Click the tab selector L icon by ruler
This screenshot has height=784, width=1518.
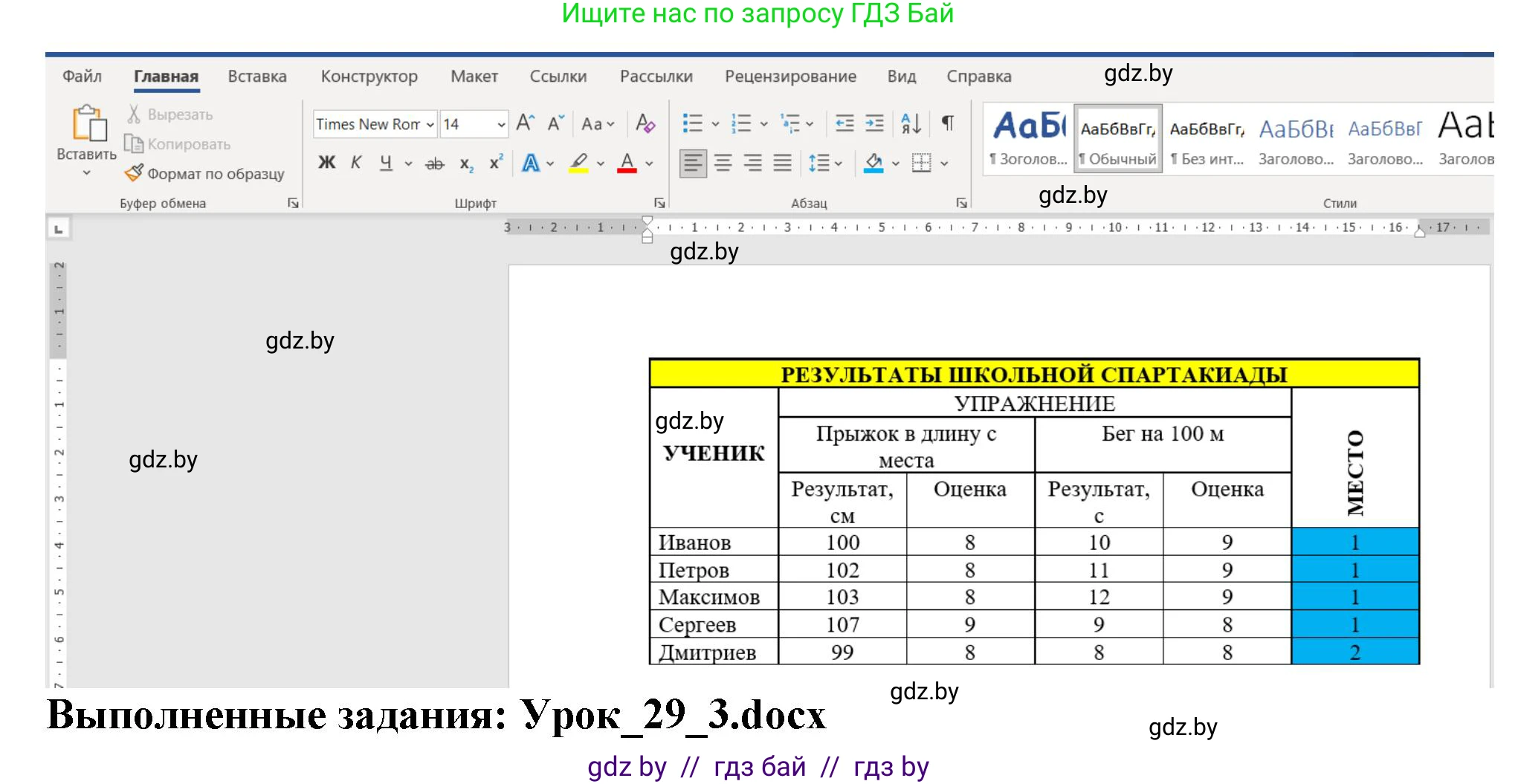[59, 228]
